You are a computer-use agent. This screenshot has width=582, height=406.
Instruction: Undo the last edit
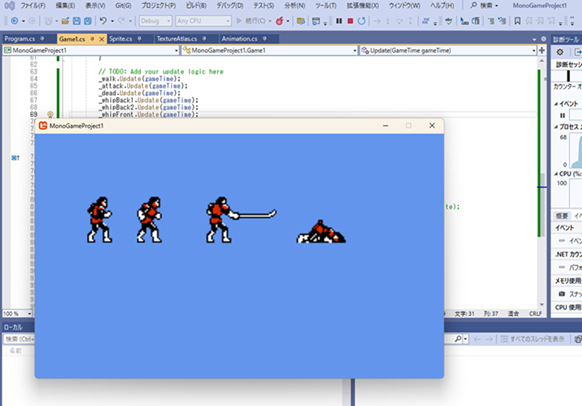[103, 21]
